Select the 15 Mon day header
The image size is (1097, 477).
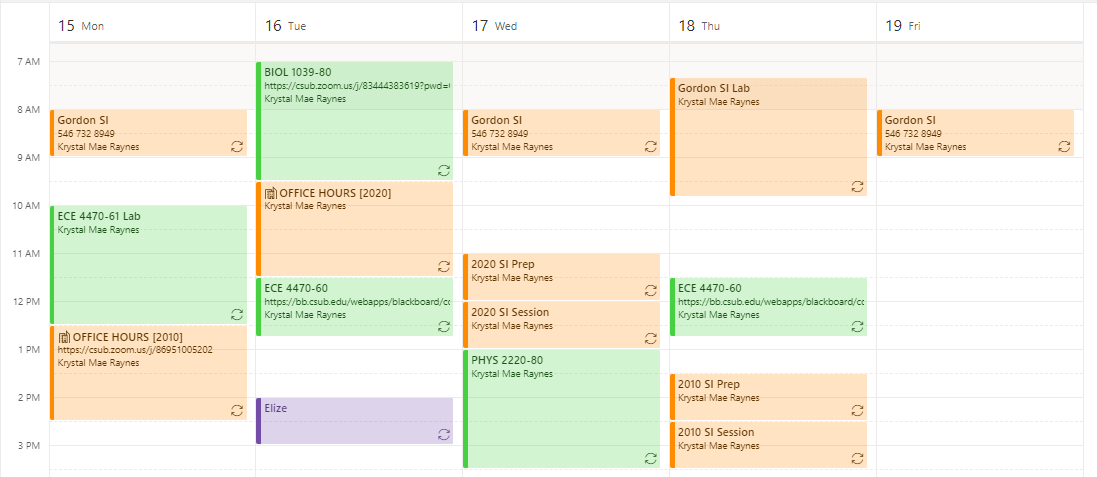(x=81, y=26)
